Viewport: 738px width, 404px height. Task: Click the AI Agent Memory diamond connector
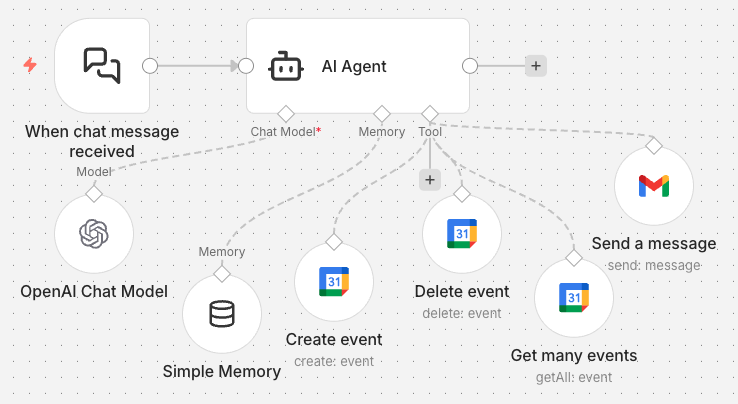[381, 112]
